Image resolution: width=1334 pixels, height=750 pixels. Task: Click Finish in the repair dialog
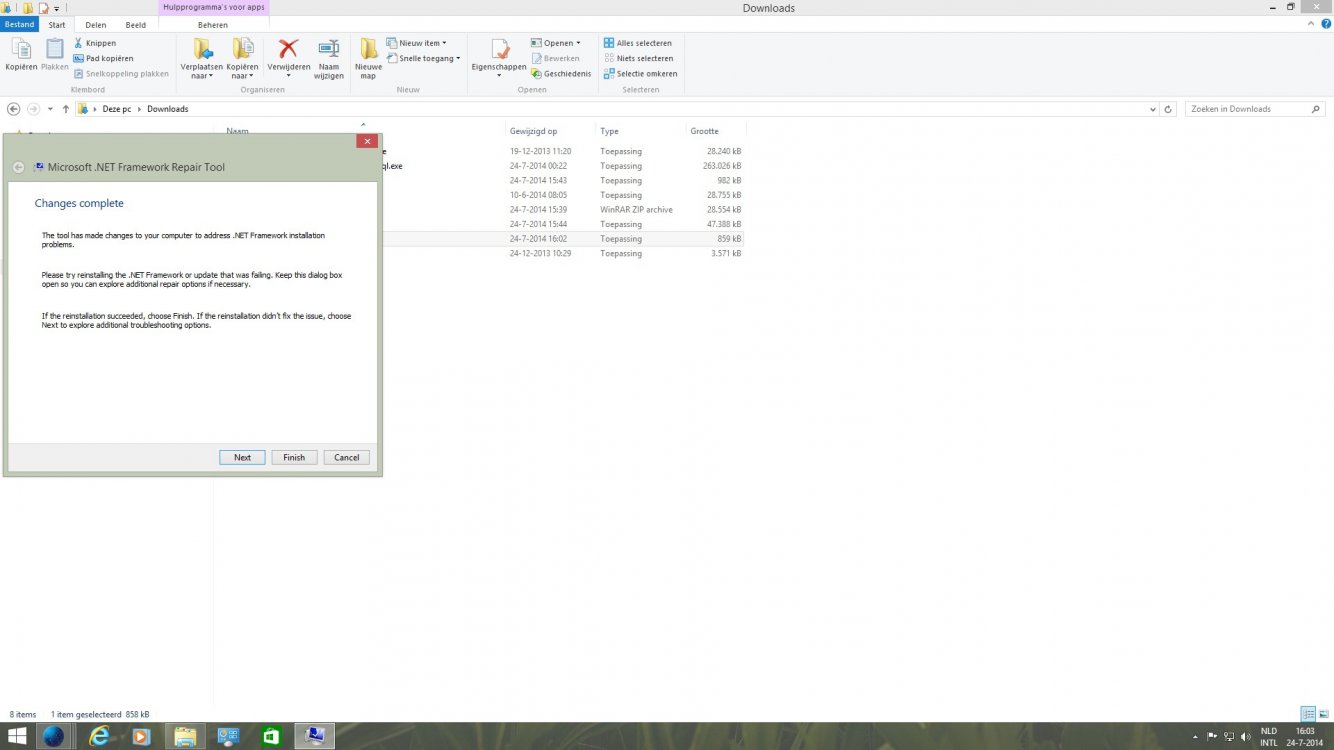click(294, 457)
